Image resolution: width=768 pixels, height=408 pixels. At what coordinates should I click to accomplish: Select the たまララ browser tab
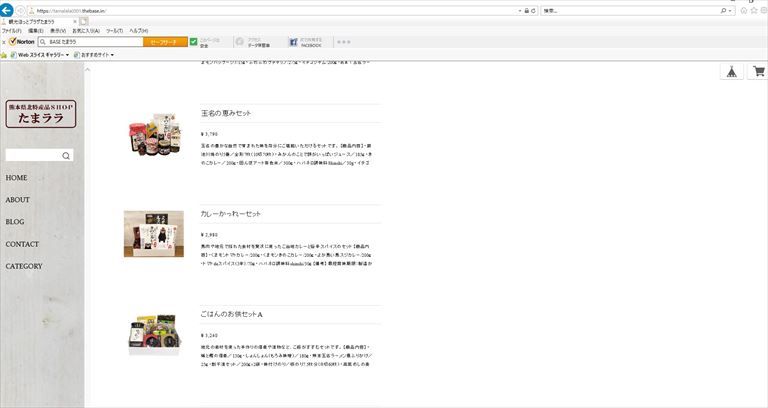tap(37, 22)
